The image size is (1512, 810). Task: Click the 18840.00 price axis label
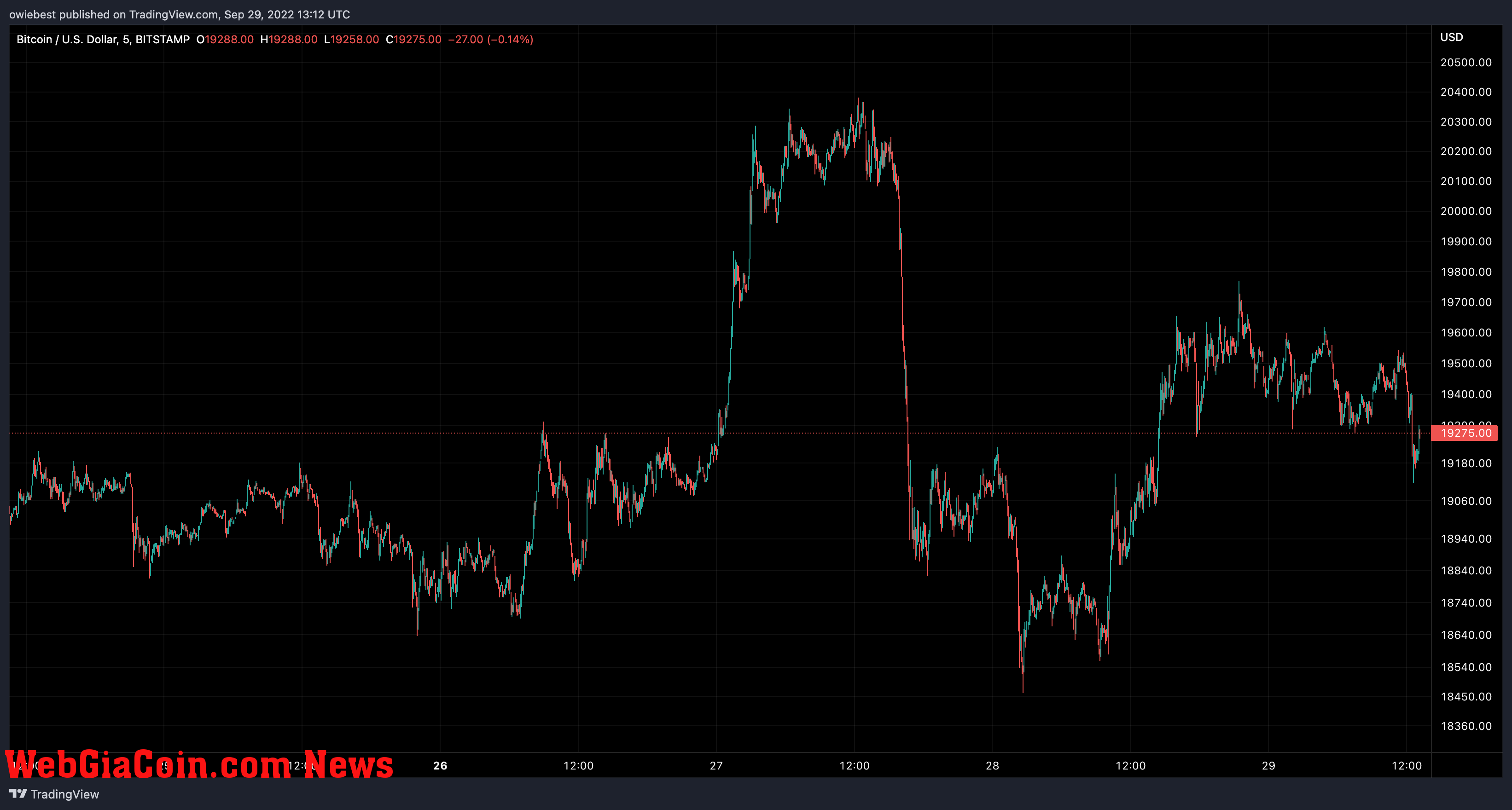coord(1465,570)
